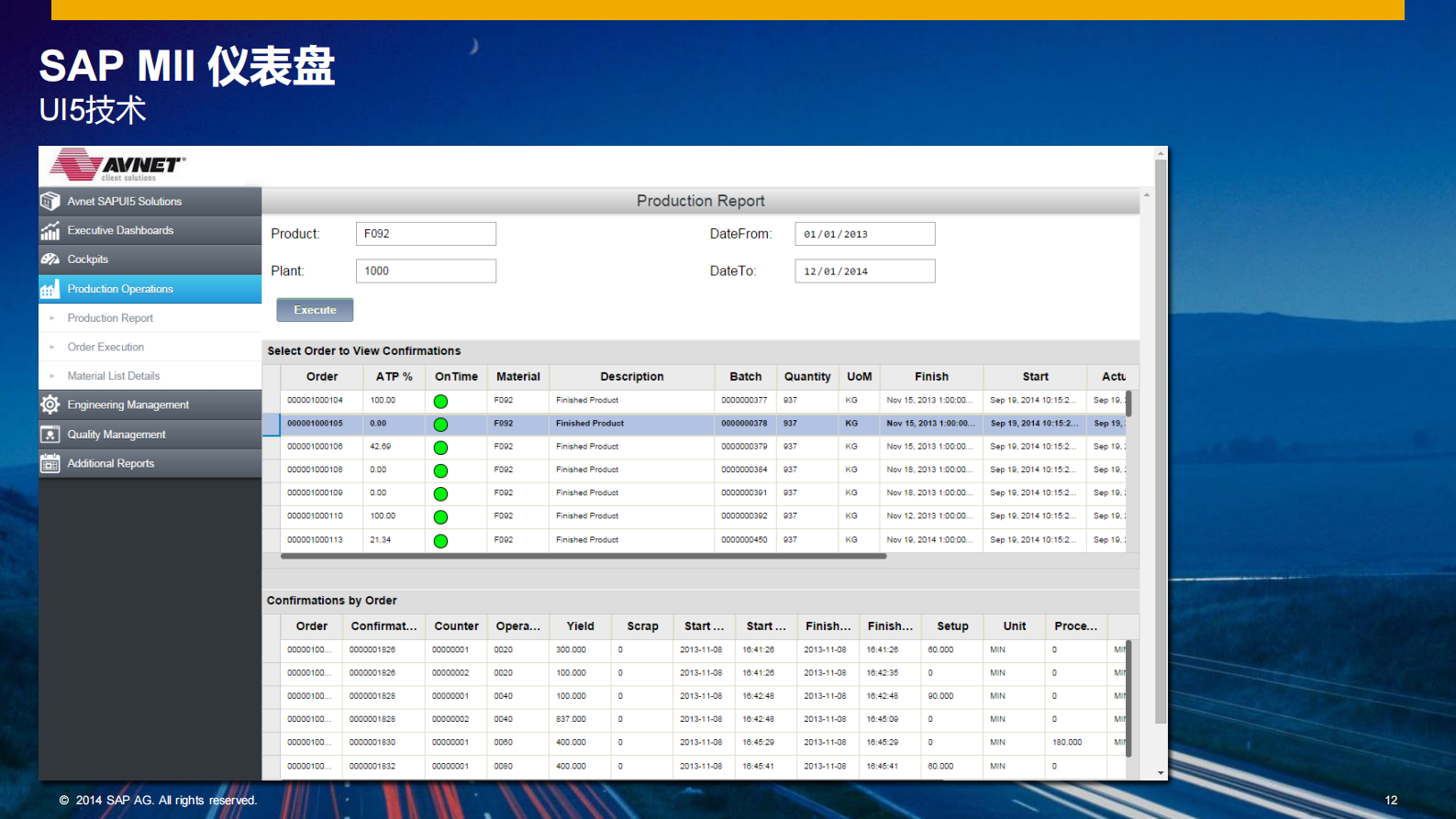1456x819 pixels.
Task: Select order 000001000104 cell
Action: [x=322, y=401]
